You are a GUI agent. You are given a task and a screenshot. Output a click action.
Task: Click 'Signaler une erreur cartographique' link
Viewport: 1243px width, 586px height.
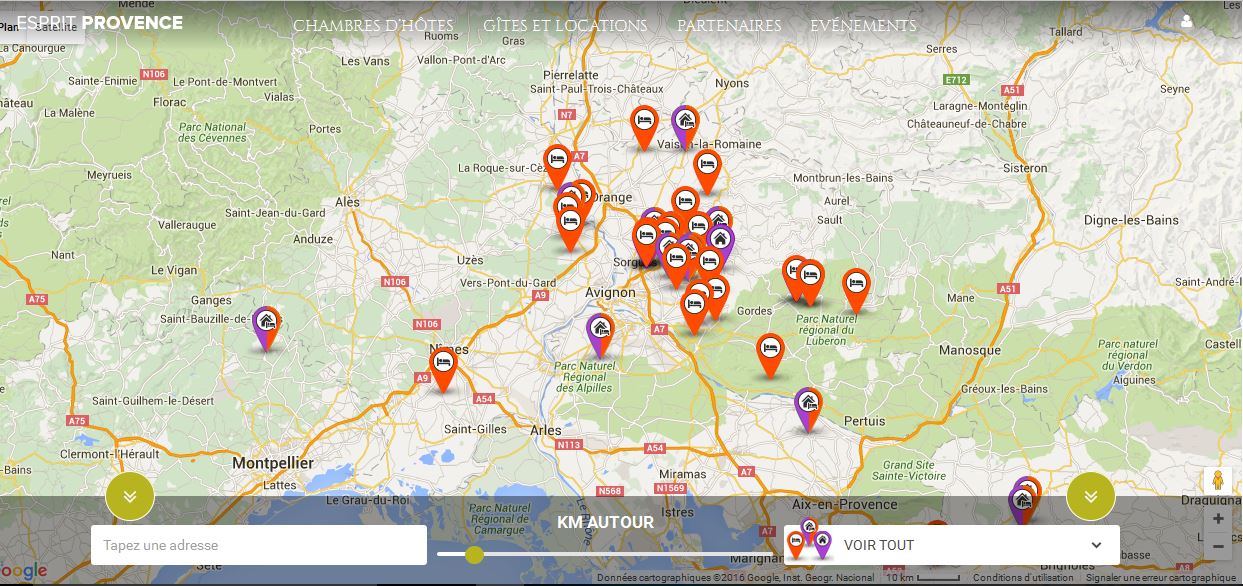coord(1161,578)
